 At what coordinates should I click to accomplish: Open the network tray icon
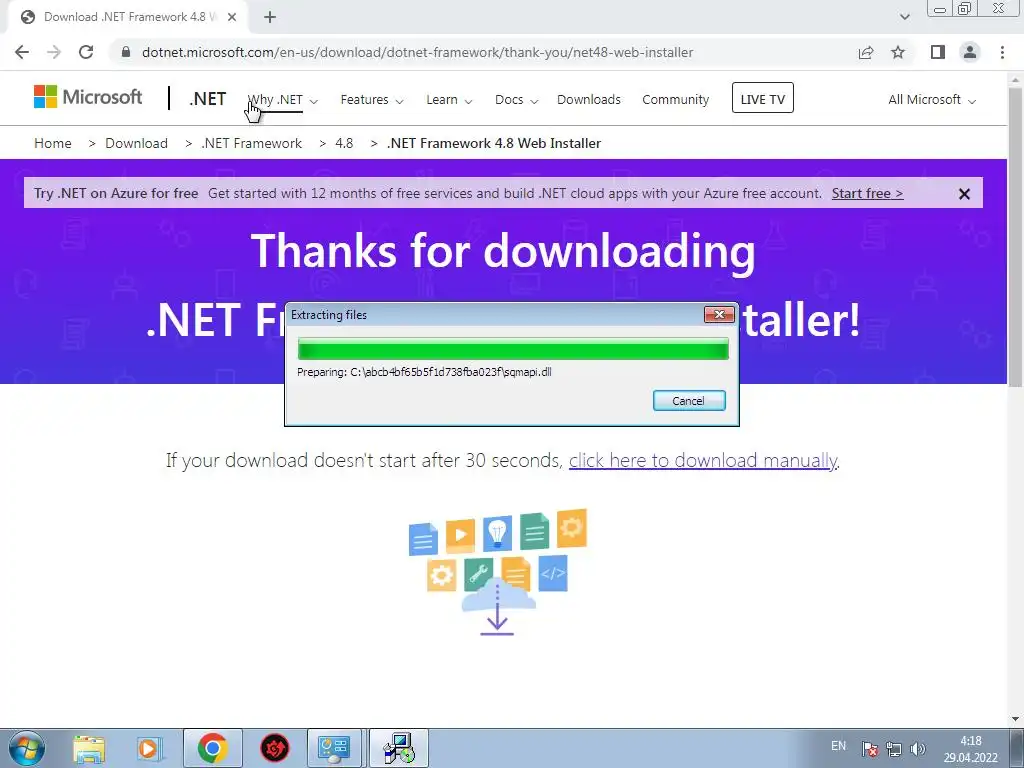coord(893,749)
